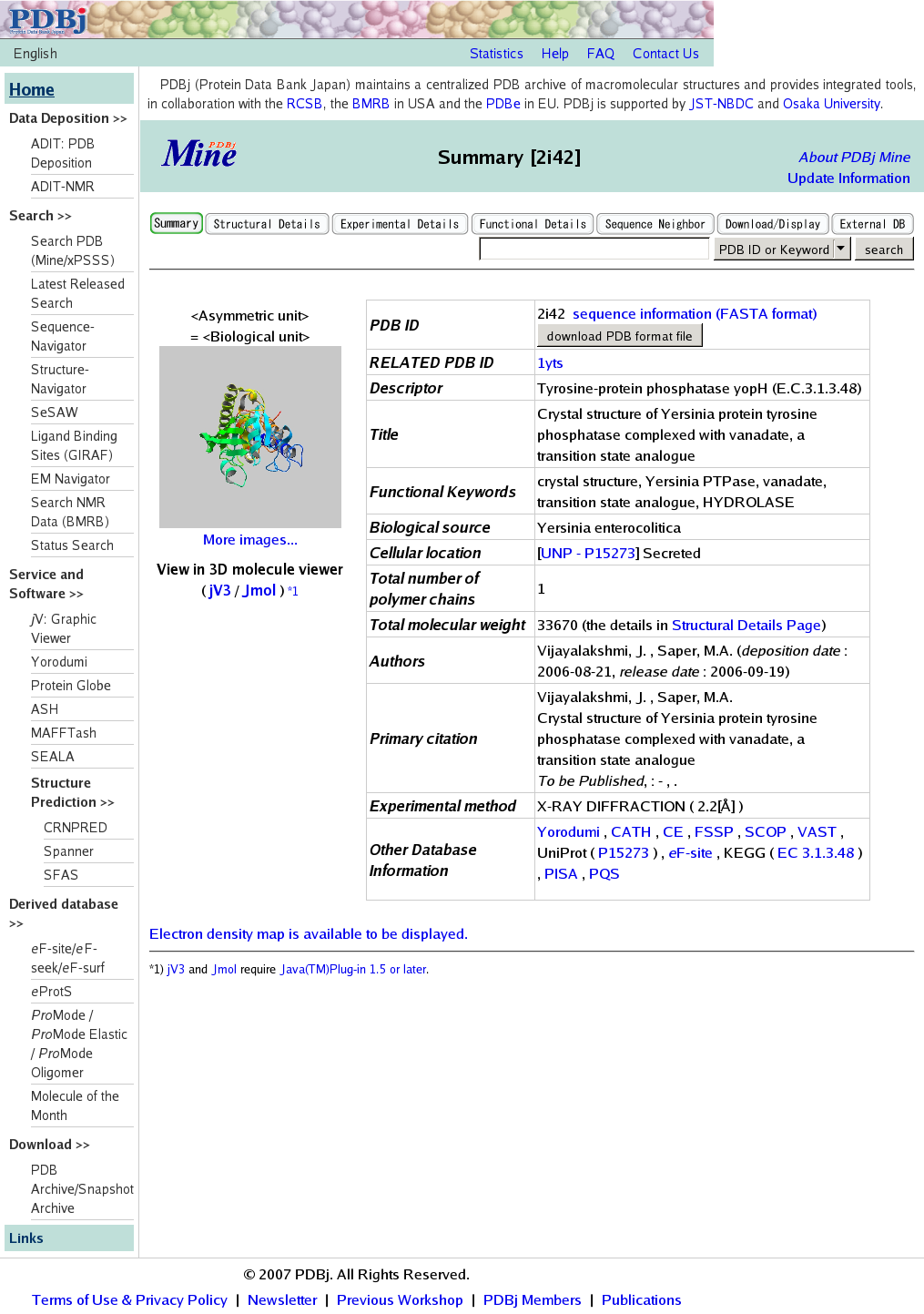
Task: Open the PISA link
Action: coord(561,873)
